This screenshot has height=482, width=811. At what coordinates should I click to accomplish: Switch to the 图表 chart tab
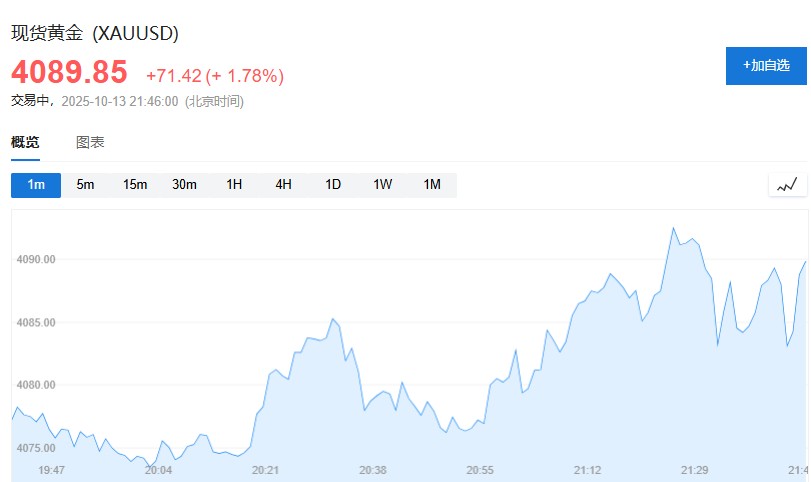[x=90, y=142]
